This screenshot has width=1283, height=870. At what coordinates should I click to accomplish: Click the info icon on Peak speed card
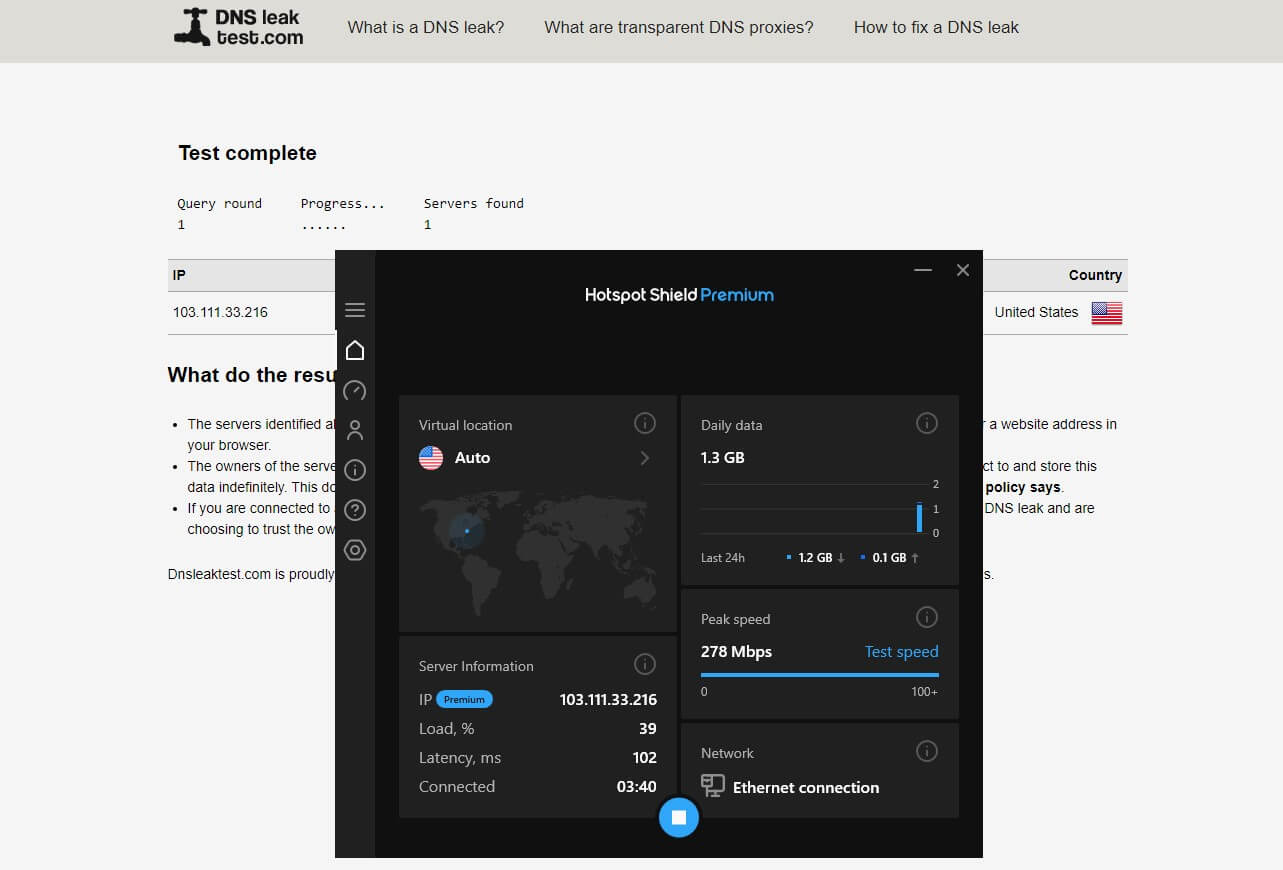coord(927,617)
